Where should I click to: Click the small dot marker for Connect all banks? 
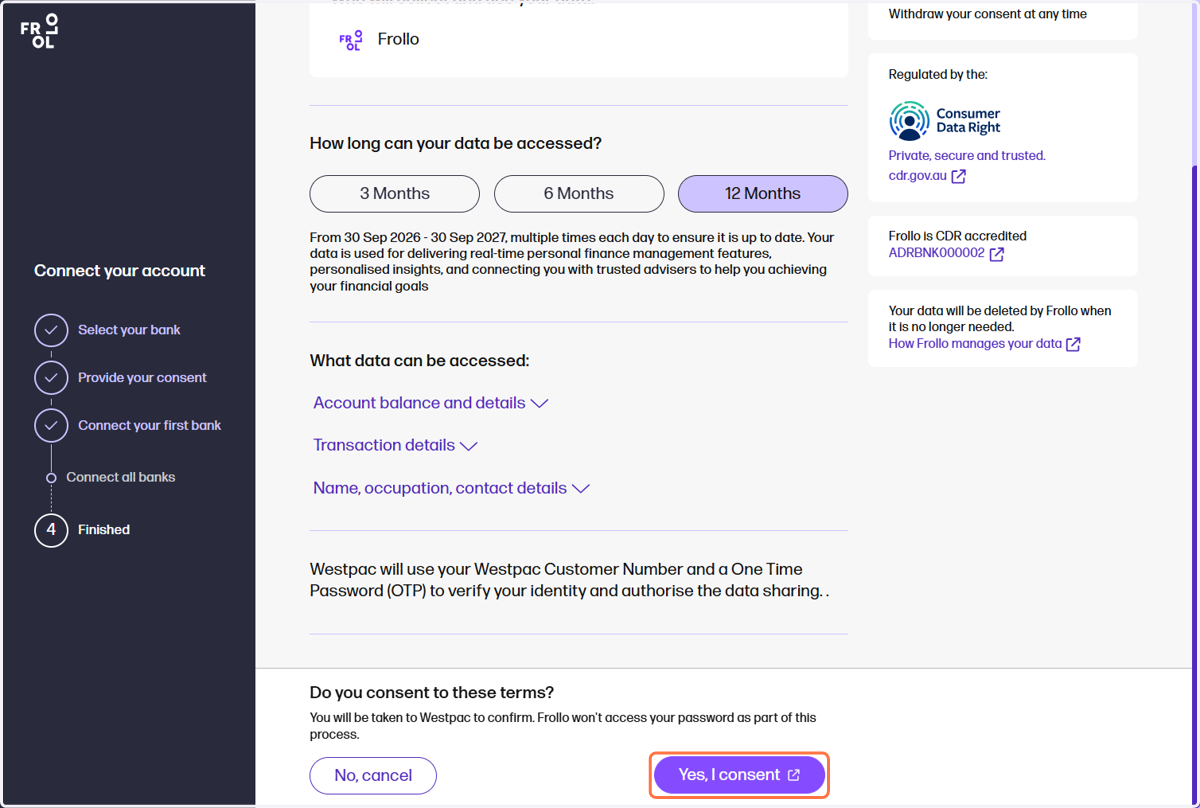(51, 478)
